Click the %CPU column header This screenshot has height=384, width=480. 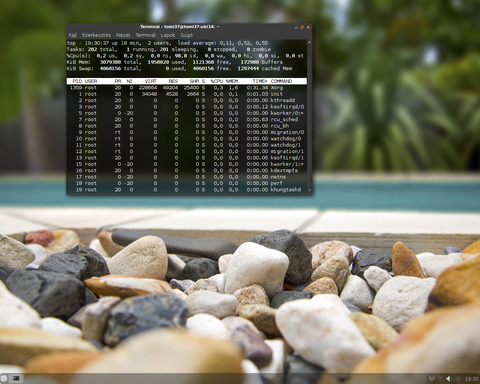216,81
